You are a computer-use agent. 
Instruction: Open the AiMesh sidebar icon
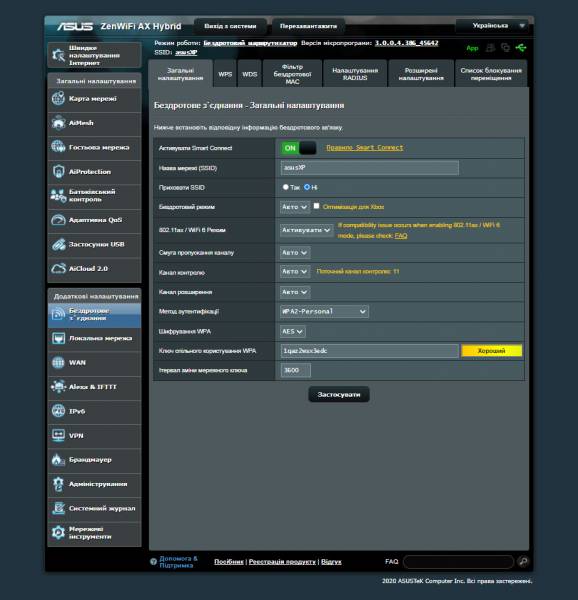tap(58, 123)
